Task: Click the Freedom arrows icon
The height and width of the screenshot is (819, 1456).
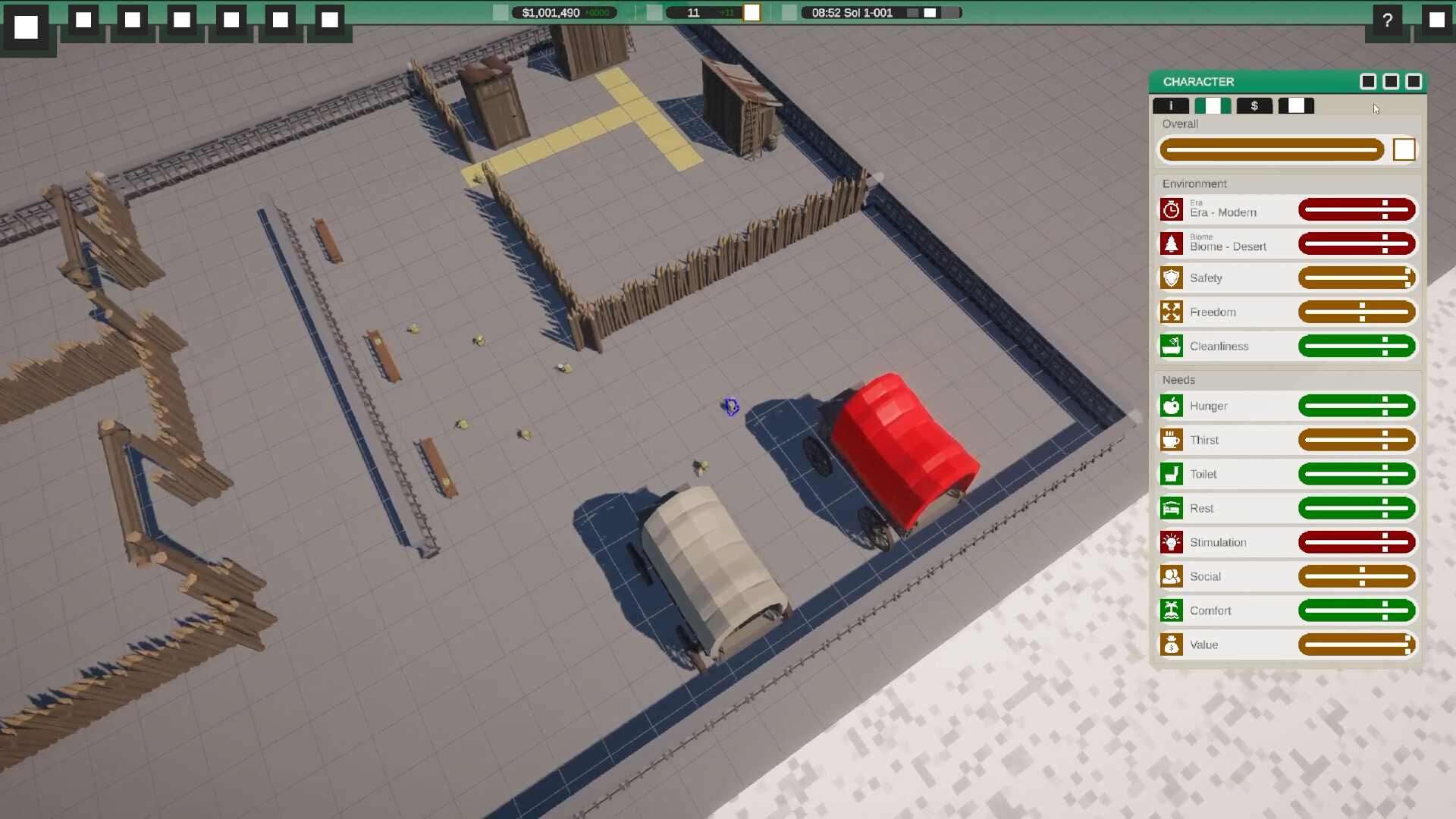Action: [1172, 312]
